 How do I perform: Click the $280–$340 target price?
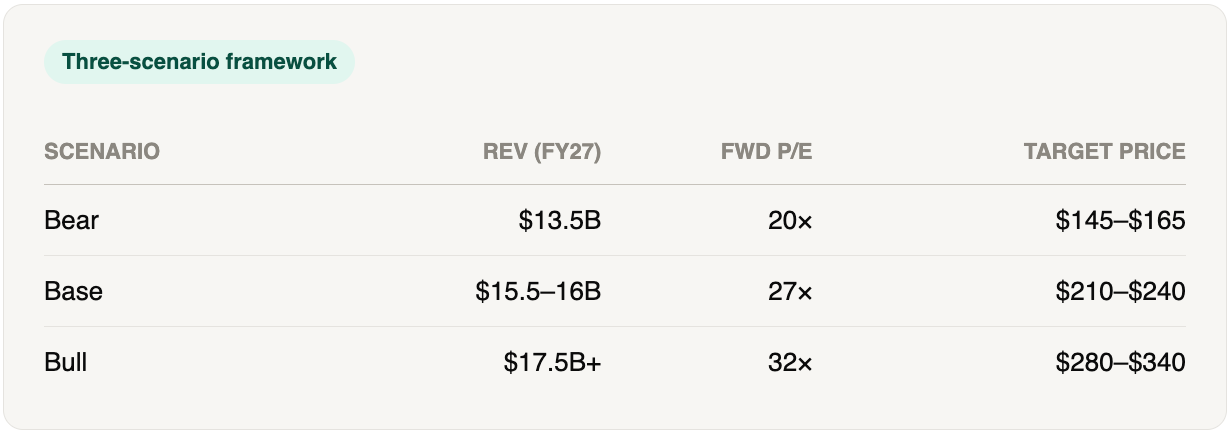pyautogui.click(x=1121, y=362)
